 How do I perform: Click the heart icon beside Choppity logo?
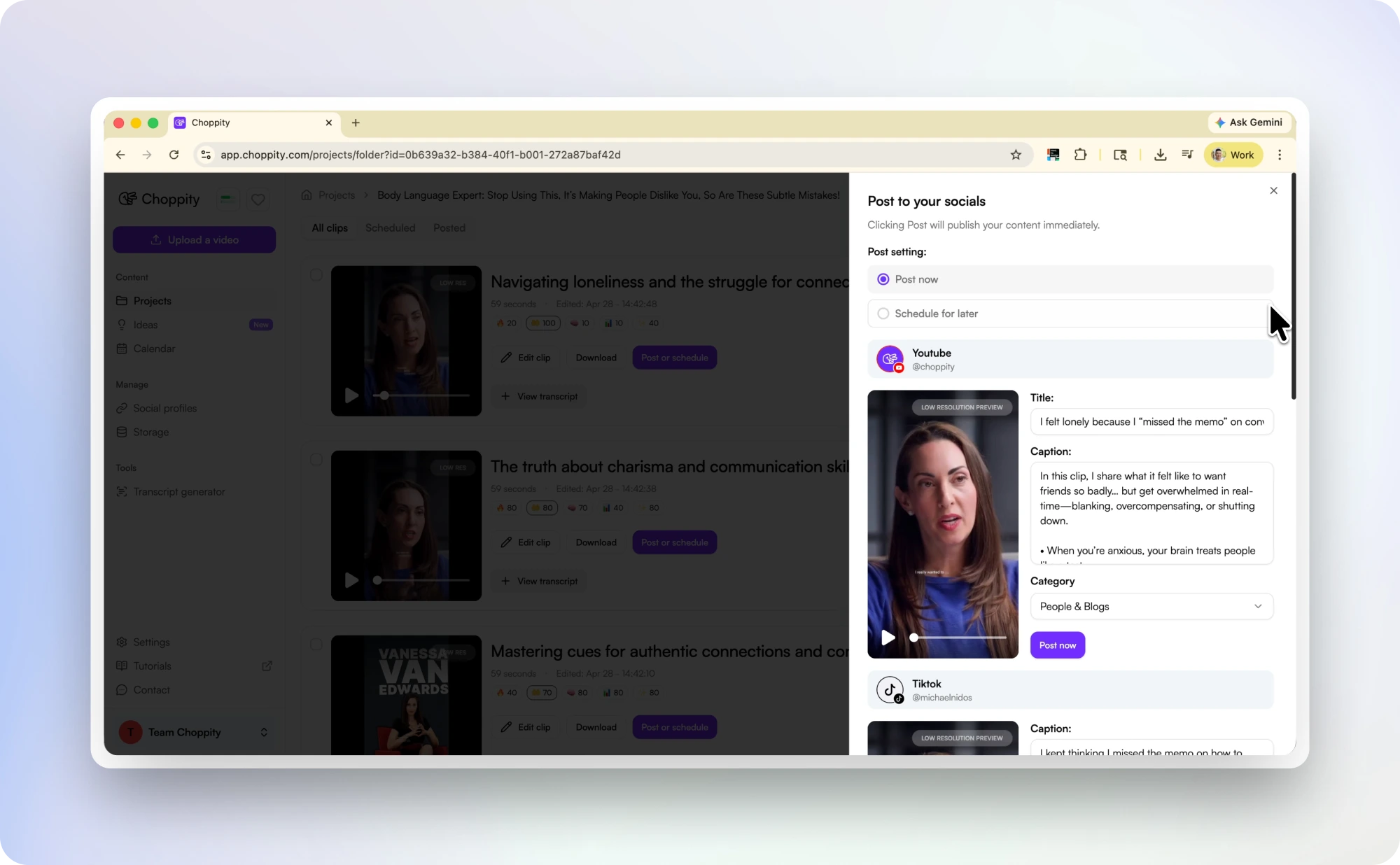258,199
